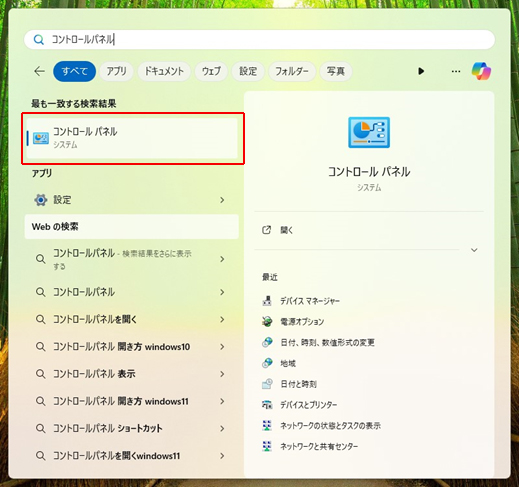
Task: Click the search magnifier icon in search box
Action: (x=39, y=40)
